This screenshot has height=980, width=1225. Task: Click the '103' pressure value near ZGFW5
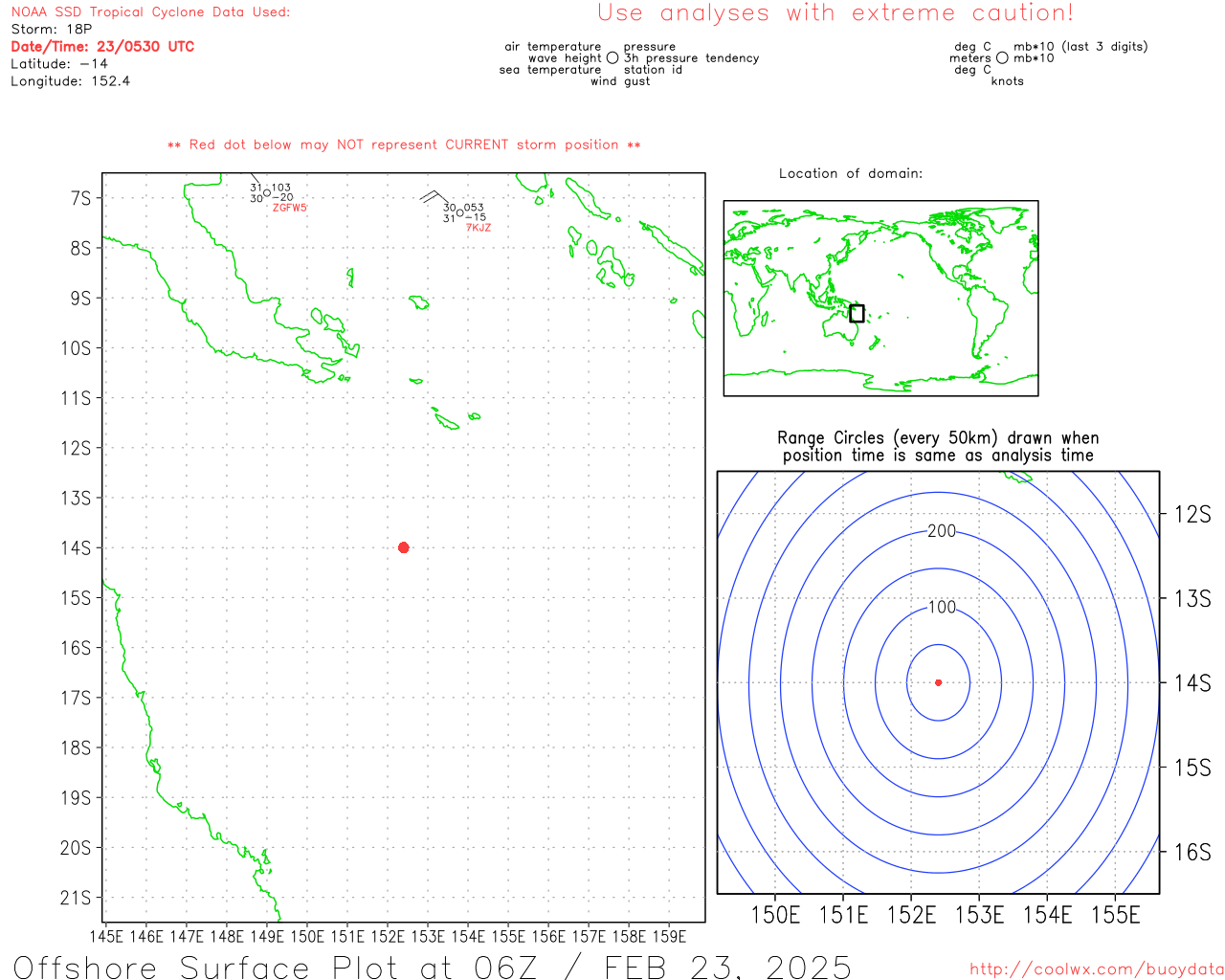(281, 188)
